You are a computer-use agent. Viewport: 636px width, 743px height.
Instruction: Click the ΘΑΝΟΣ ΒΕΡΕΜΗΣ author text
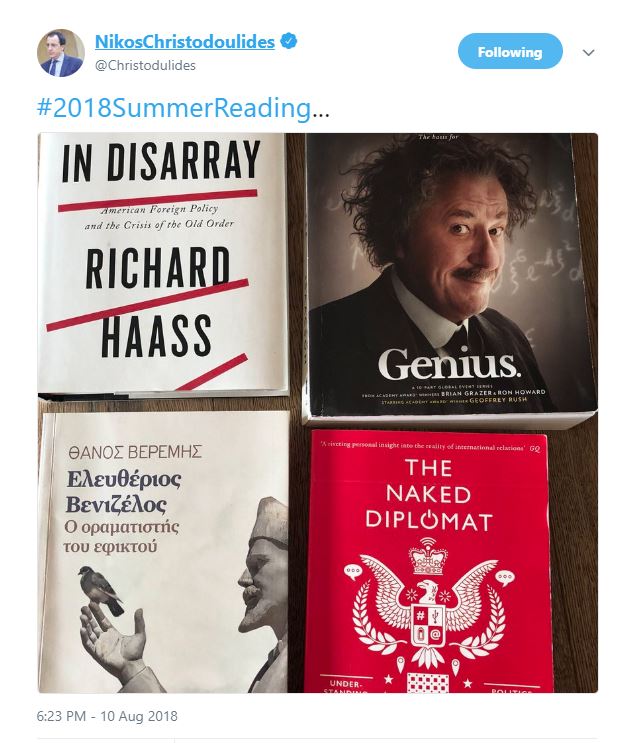tap(135, 452)
